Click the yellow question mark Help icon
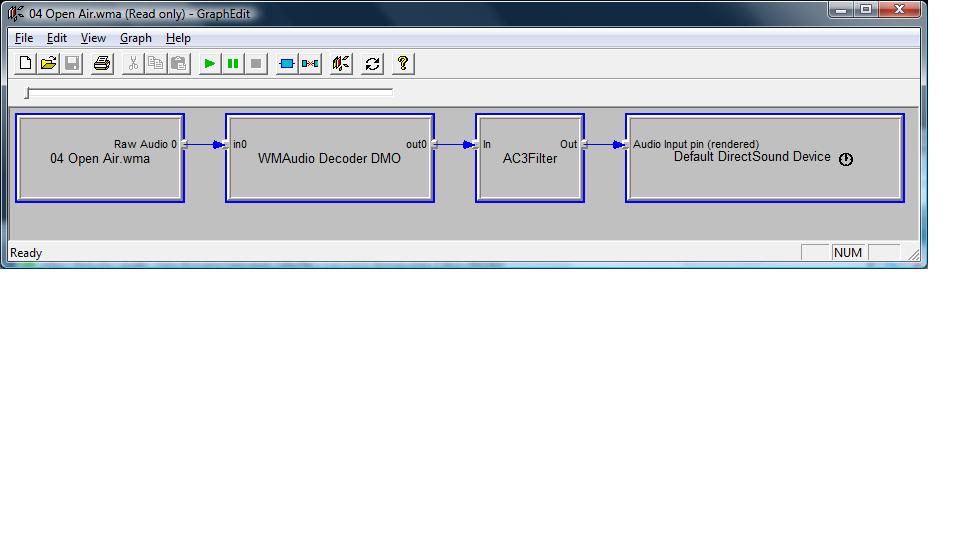The image size is (960, 540). (402, 63)
